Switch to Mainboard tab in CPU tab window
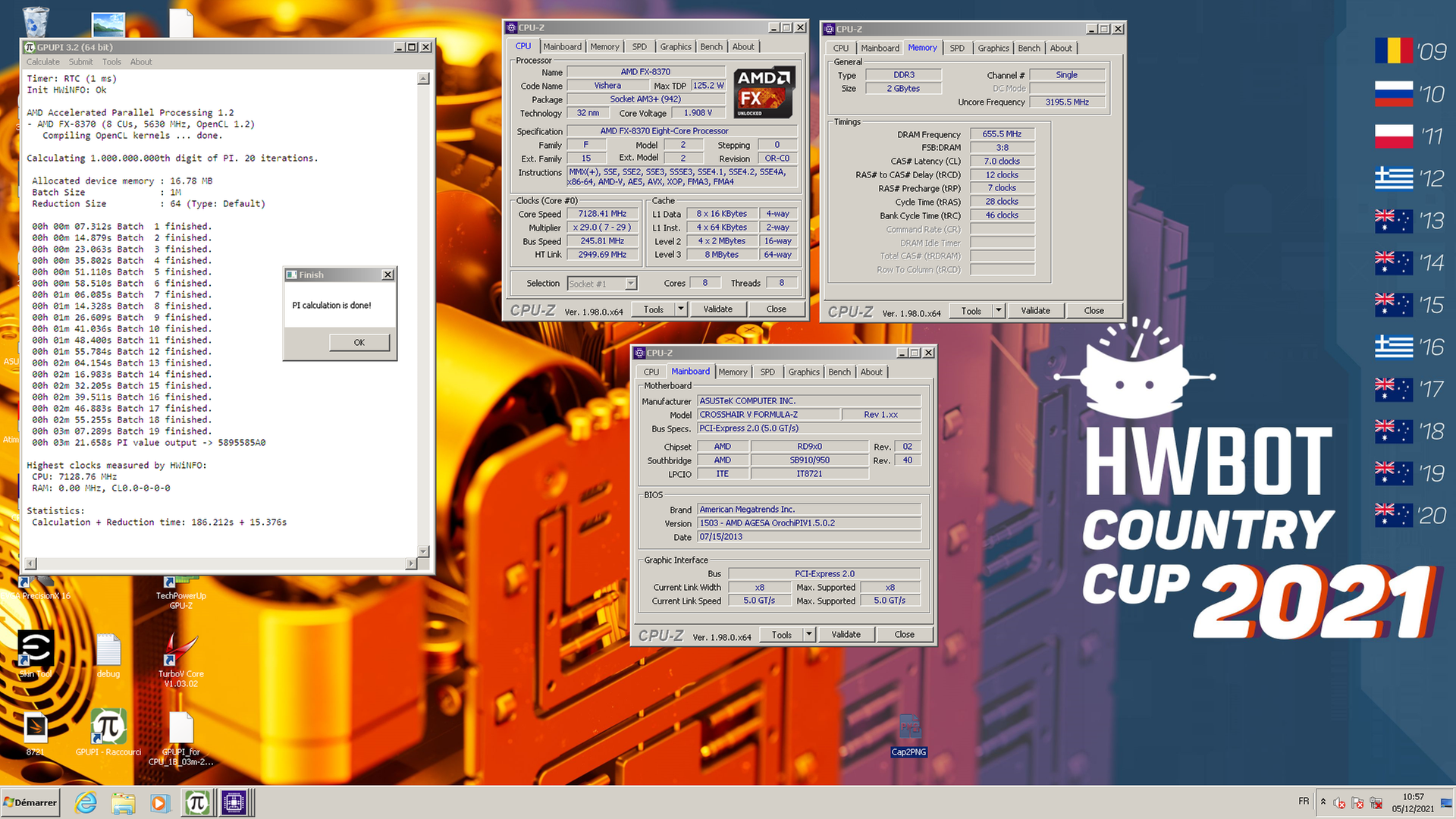This screenshot has width=1456, height=819. pos(562,46)
